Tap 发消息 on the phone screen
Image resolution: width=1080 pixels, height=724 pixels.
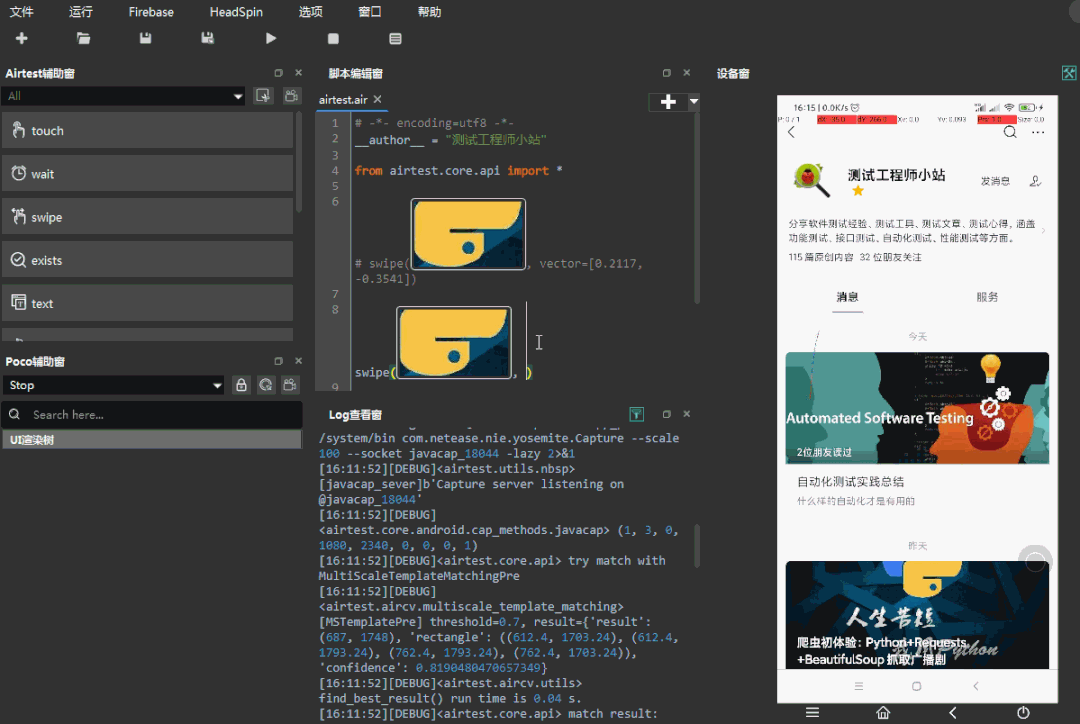click(995, 181)
